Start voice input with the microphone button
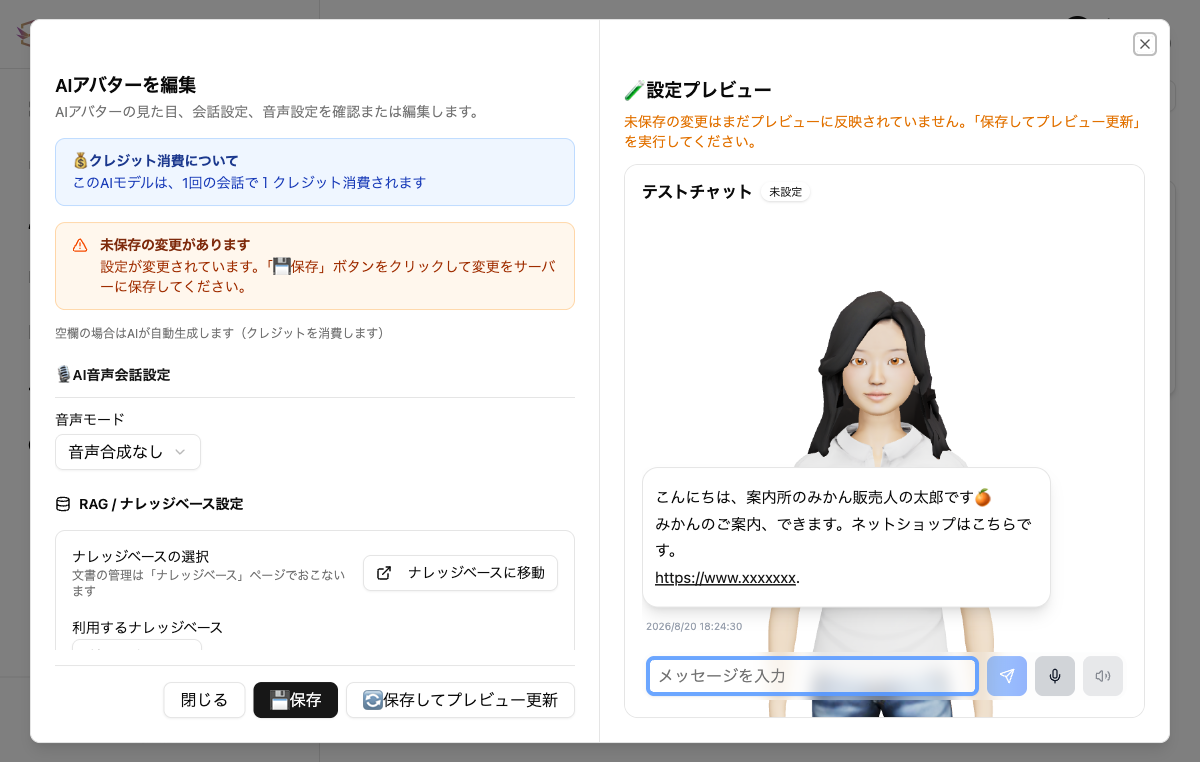Screen dimensions: 1200x762 pyautogui.click(x=1055, y=676)
